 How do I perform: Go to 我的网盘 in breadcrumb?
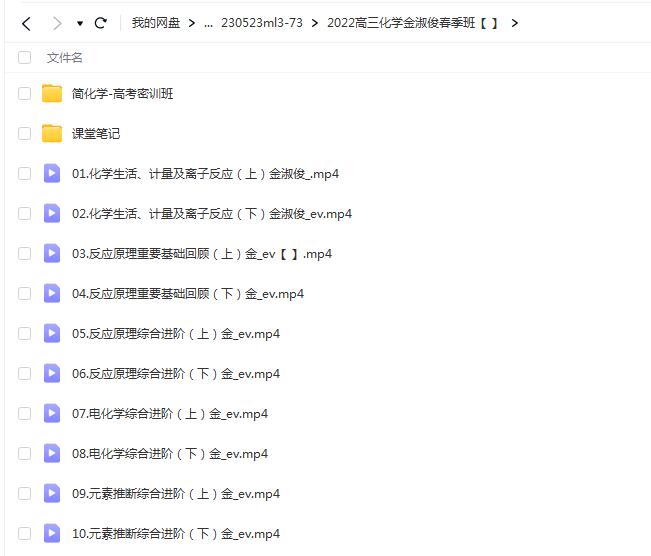point(155,23)
